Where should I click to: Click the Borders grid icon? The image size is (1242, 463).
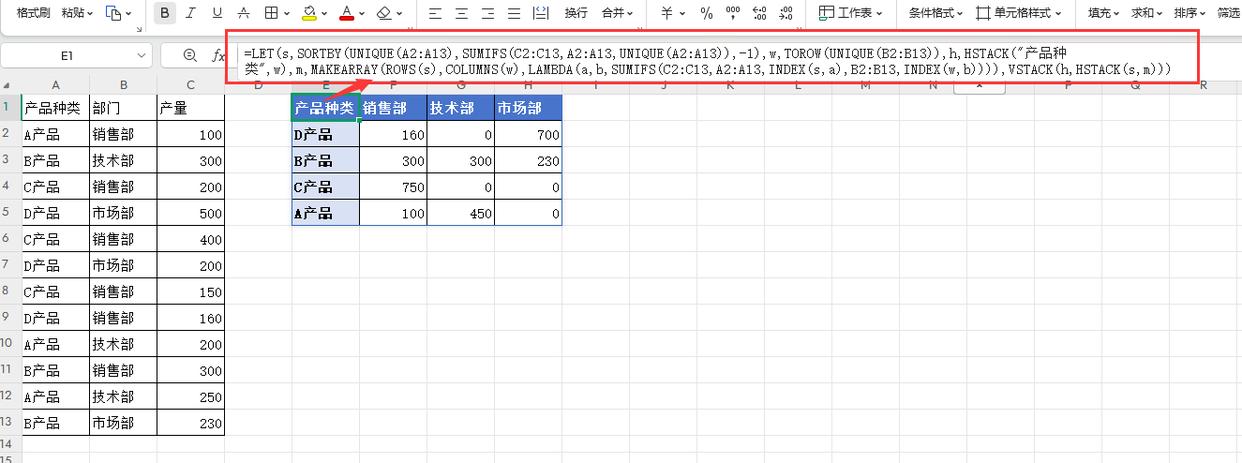coord(271,13)
